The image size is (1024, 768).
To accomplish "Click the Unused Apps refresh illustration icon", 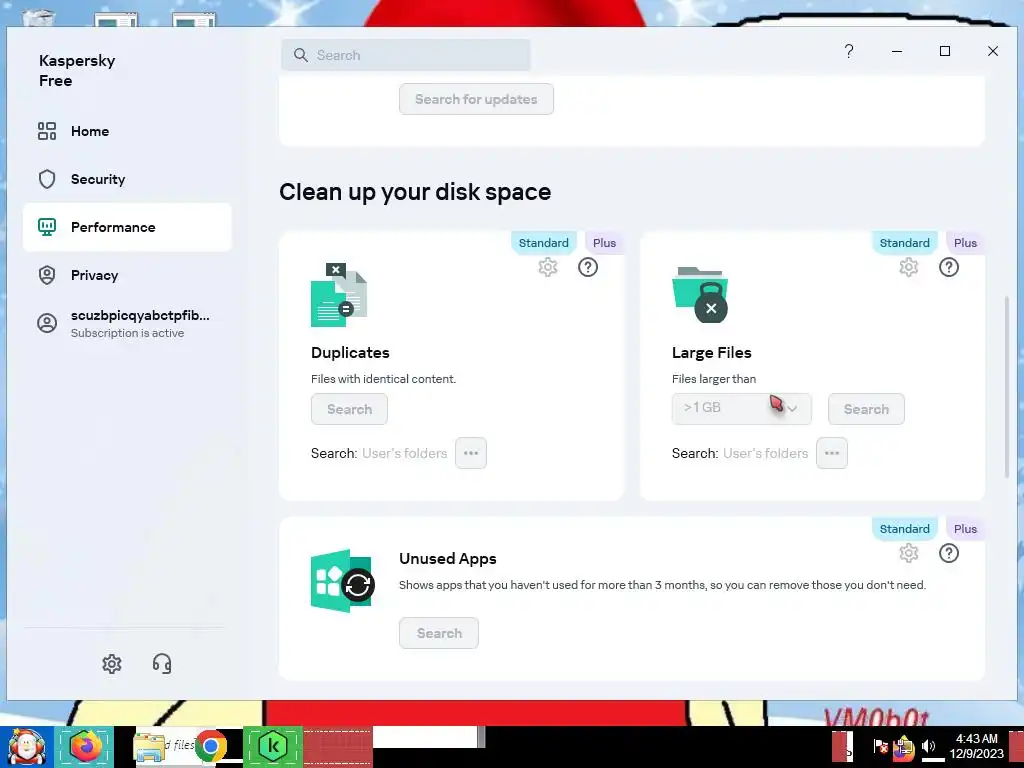I will [342, 581].
